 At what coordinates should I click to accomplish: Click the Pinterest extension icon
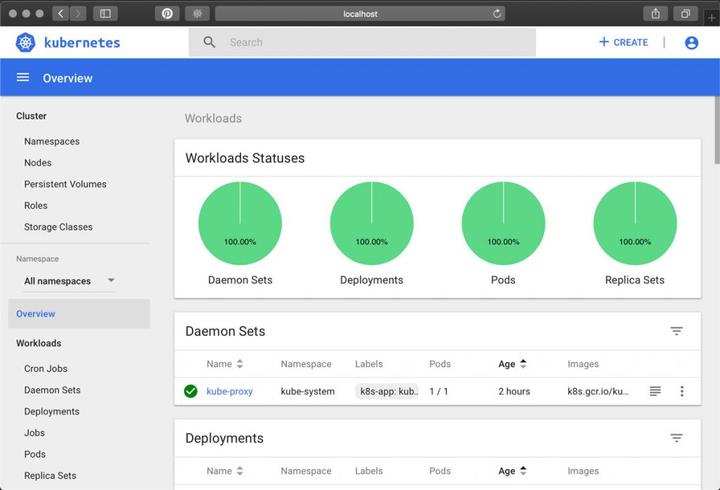click(167, 13)
